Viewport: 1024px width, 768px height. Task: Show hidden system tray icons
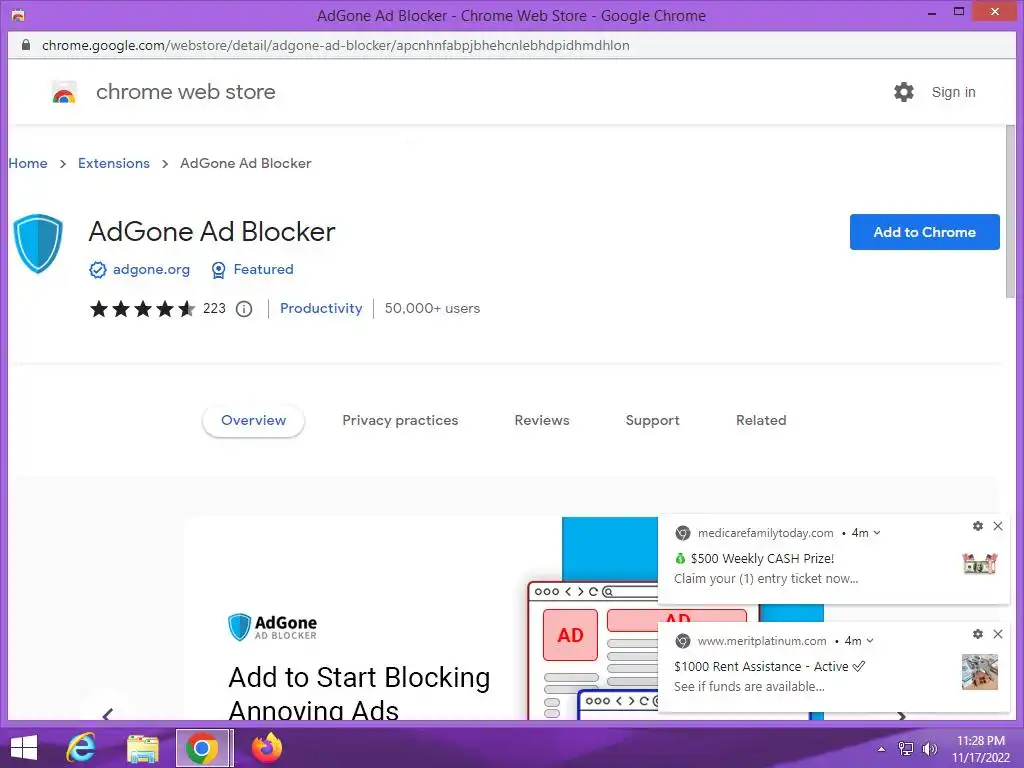pyautogui.click(x=882, y=749)
